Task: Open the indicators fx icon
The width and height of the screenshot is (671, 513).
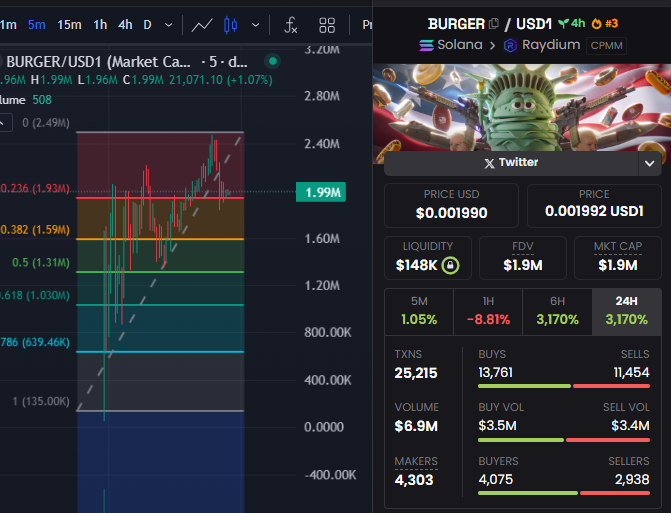Action: (x=291, y=25)
